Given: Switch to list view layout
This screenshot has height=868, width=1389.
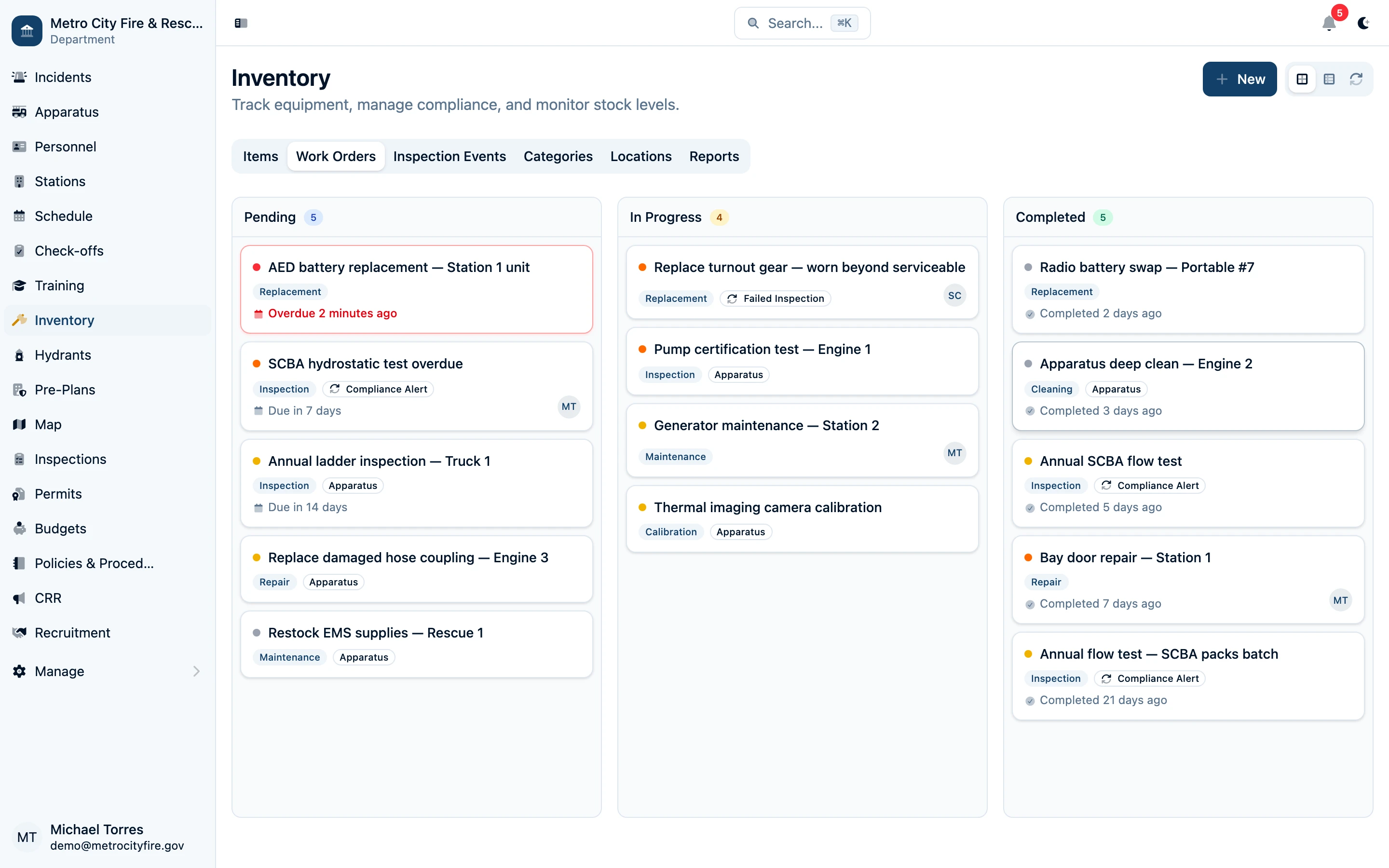Looking at the screenshot, I should click(x=1329, y=79).
